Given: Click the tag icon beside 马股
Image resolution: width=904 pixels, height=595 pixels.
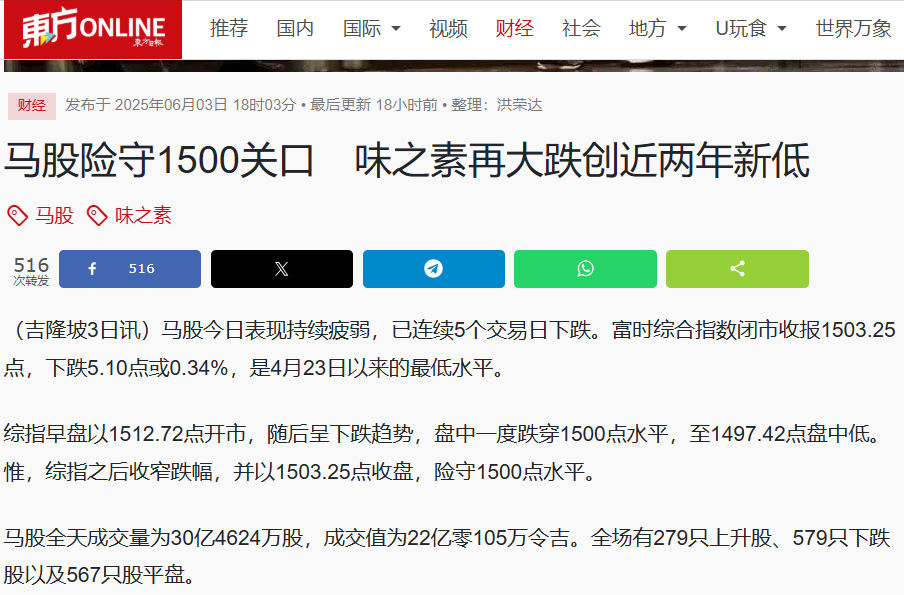Looking at the screenshot, I should coord(17,216).
